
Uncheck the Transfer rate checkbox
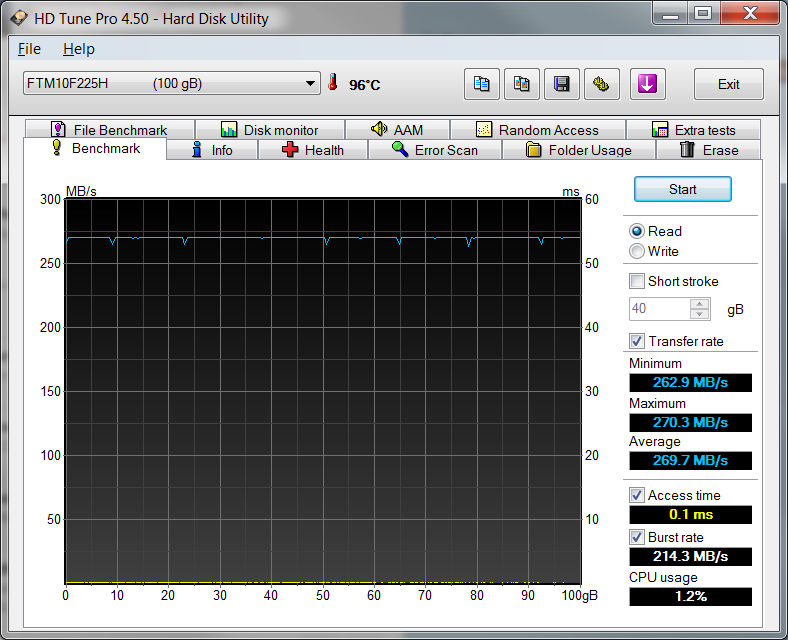[637, 341]
